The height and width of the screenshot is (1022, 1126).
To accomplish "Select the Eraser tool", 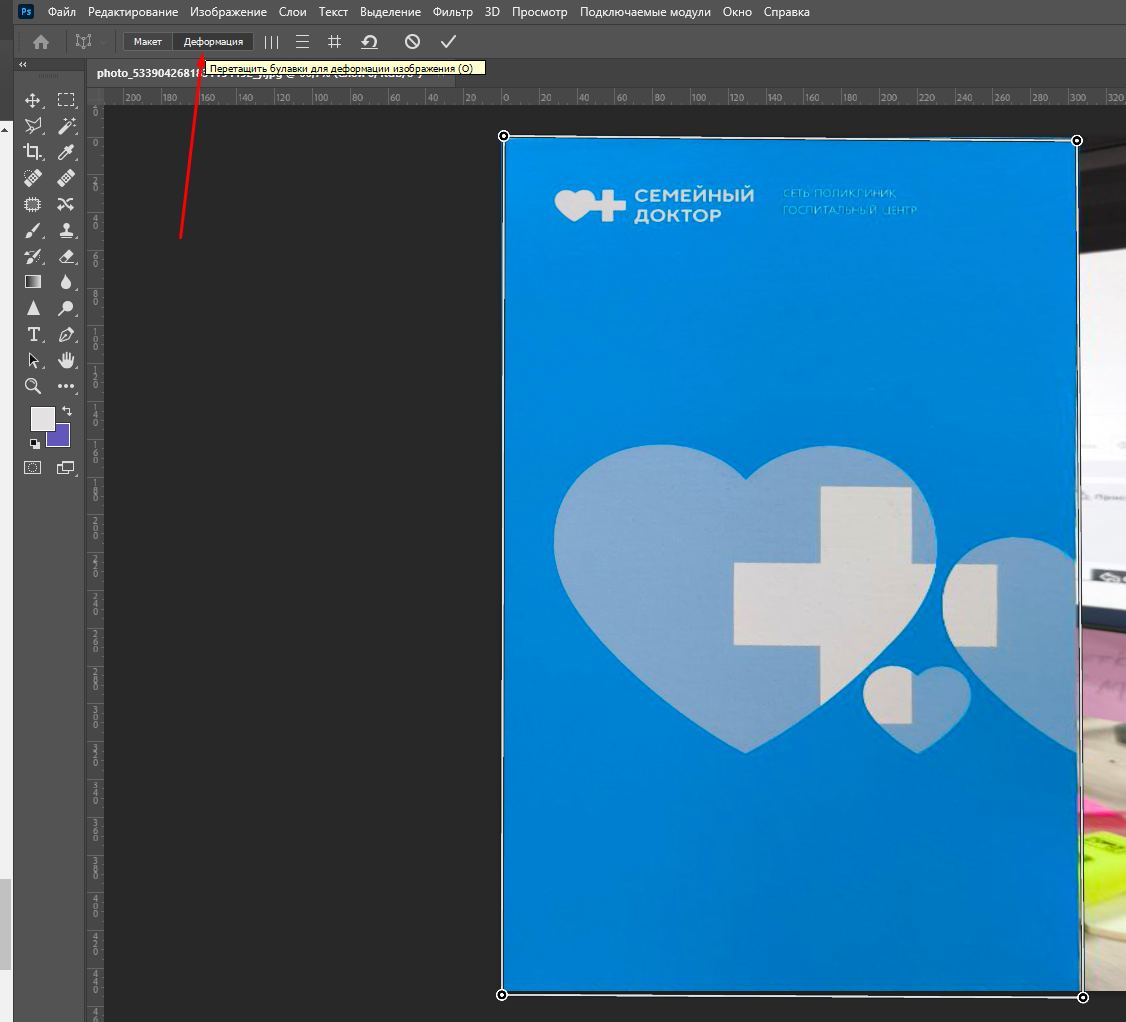I will point(66,256).
